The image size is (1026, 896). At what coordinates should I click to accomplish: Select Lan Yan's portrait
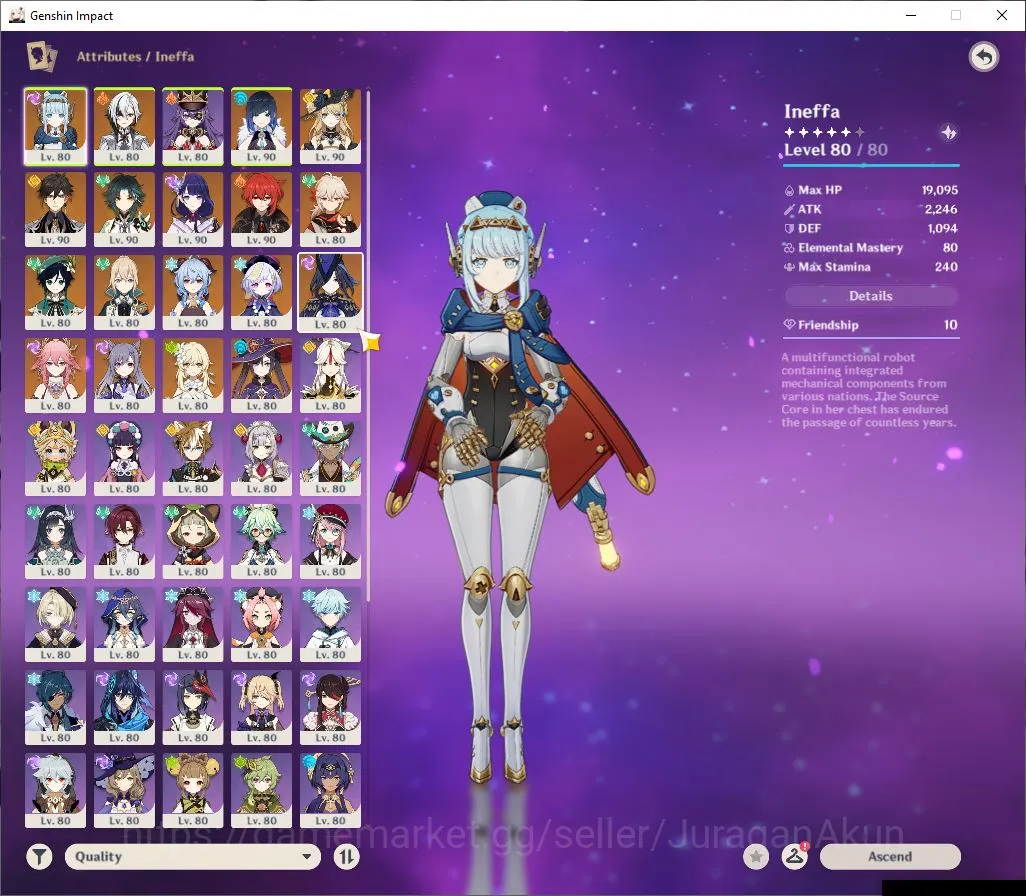coord(56,541)
